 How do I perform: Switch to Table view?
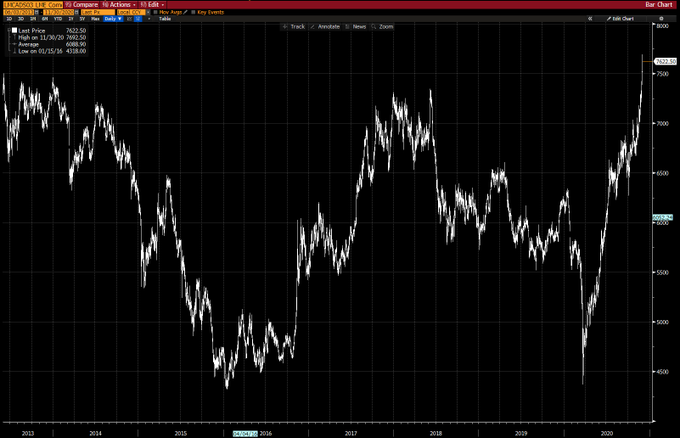point(165,19)
